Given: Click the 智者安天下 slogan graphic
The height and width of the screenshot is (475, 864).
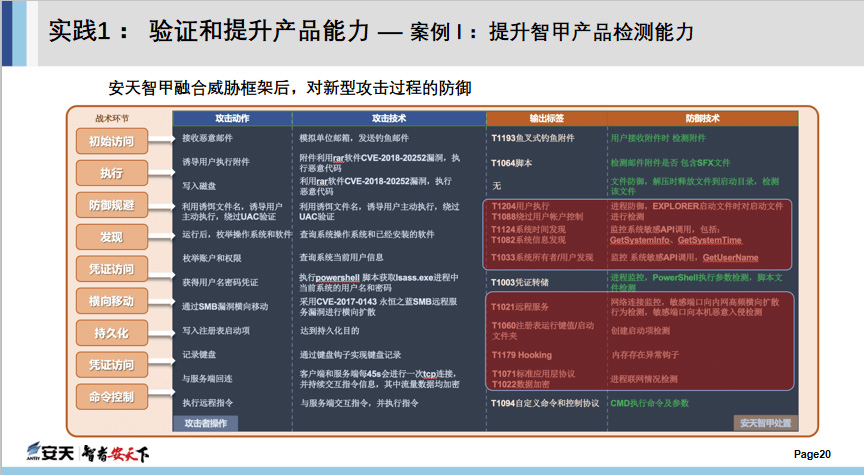Looking at the screenshot, I should [x=116, y=453].
